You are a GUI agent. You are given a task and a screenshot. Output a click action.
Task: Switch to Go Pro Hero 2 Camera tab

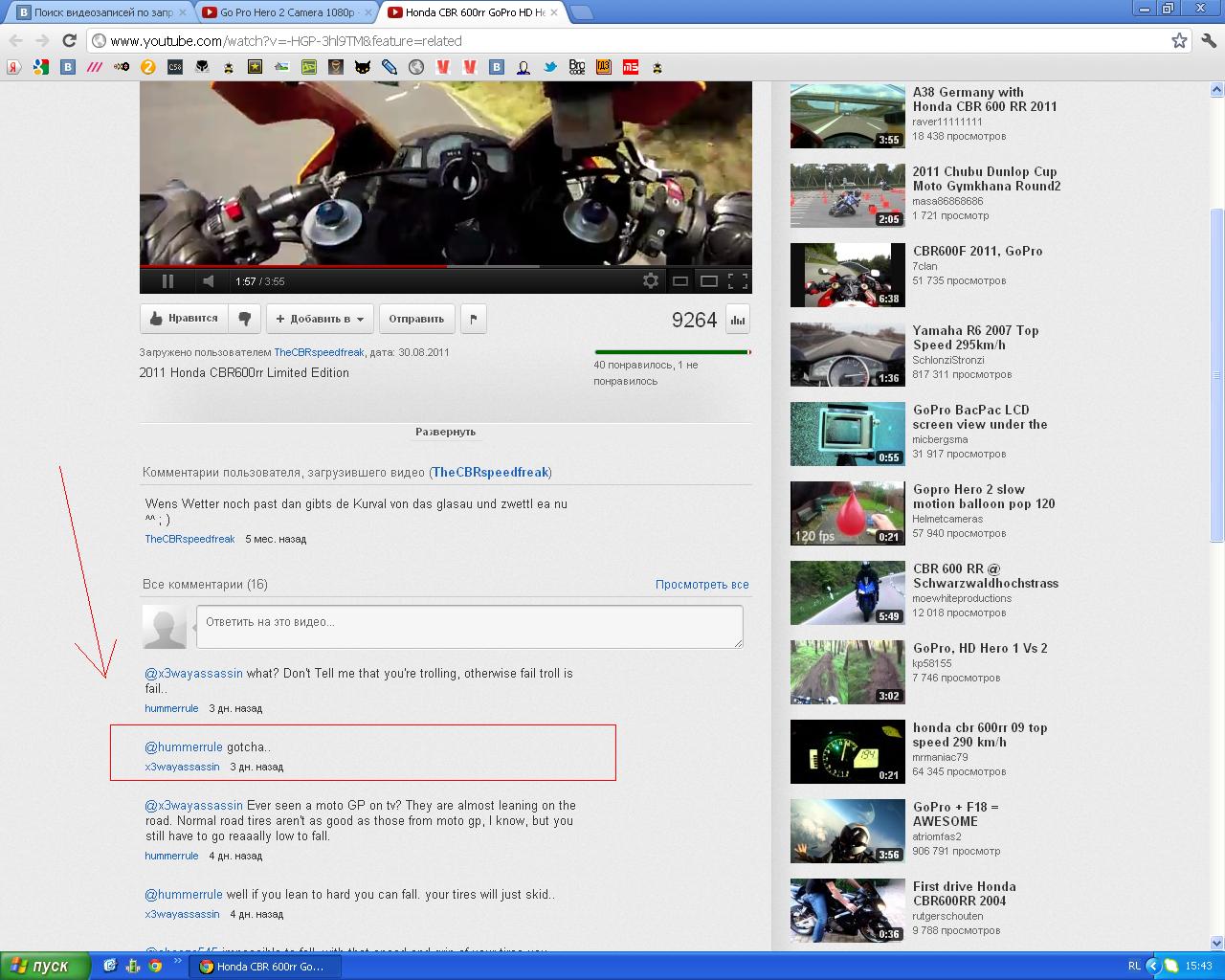(x=285, y=12)
